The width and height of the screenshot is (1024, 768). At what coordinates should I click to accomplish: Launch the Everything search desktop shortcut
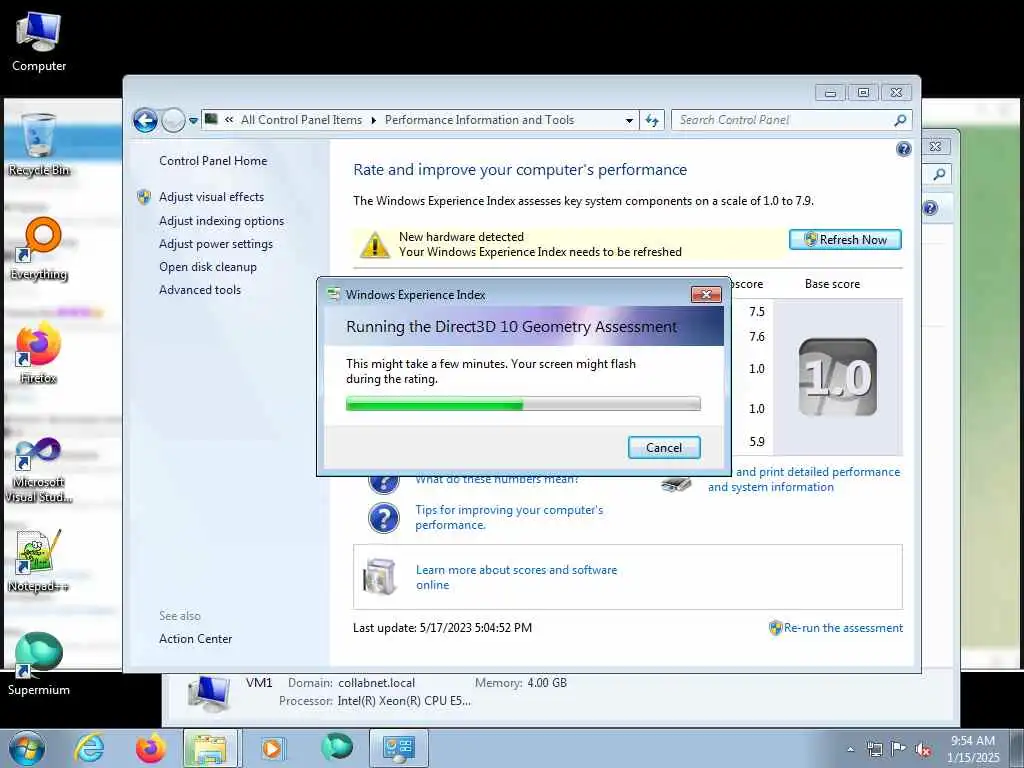pyautogui.click(x=39, y=249)
